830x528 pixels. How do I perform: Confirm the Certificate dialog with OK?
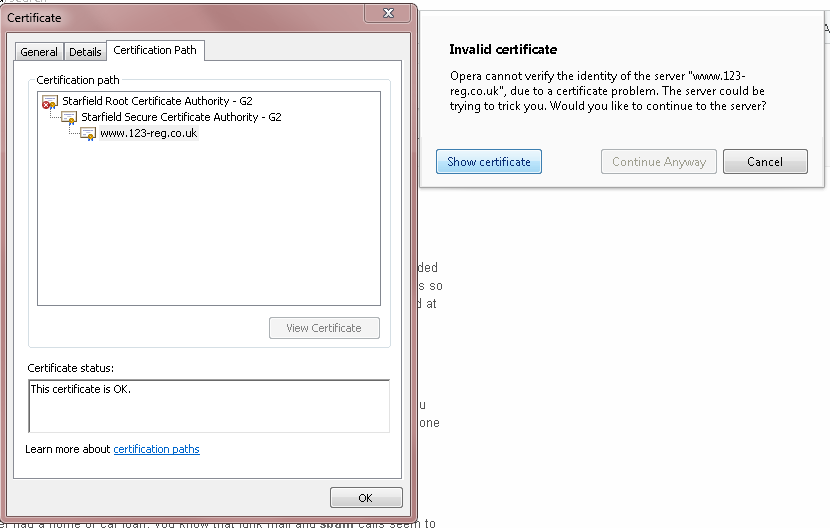point(365,498)
